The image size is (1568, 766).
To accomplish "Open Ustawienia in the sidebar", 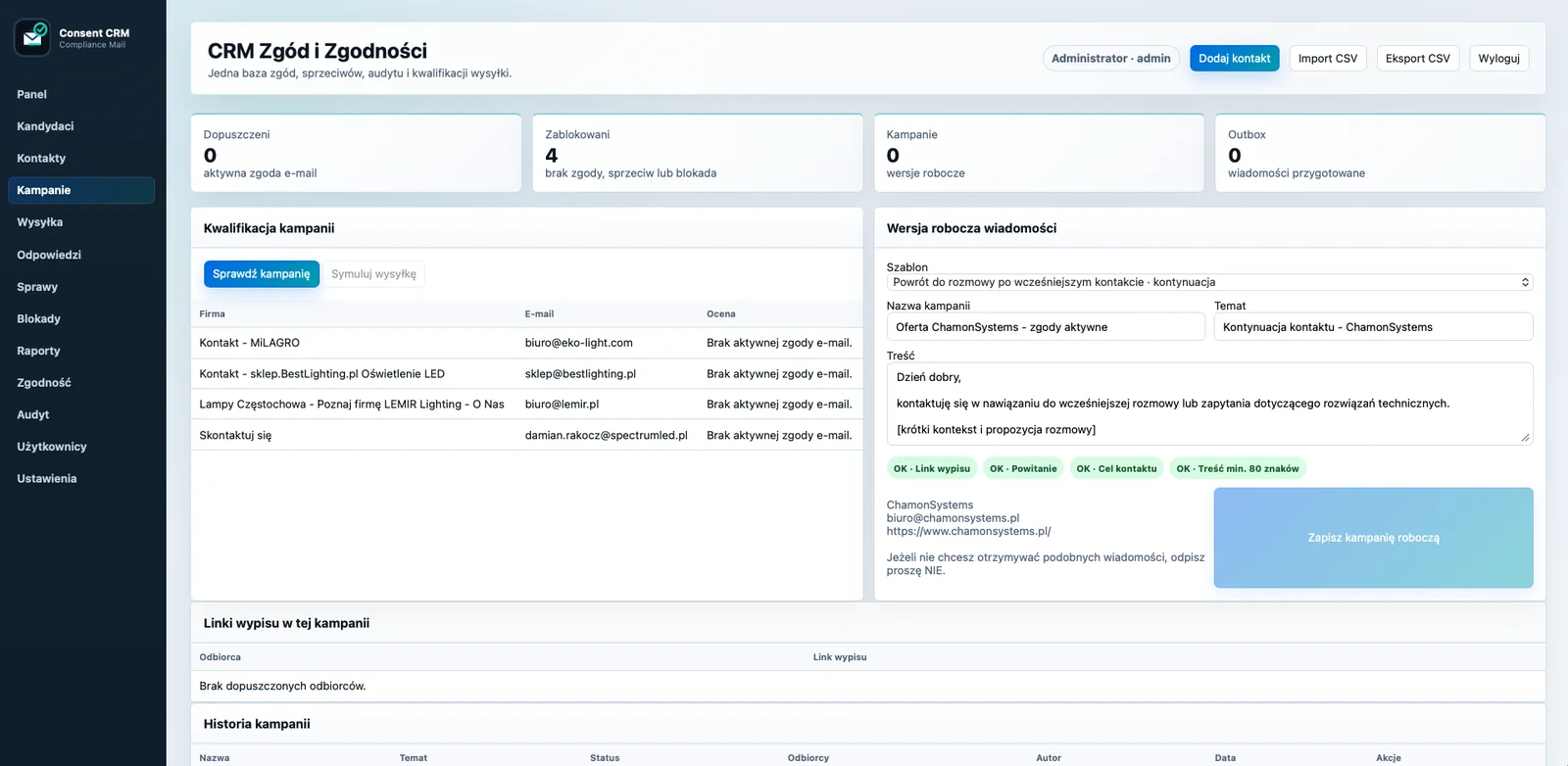I will (81, 479).
